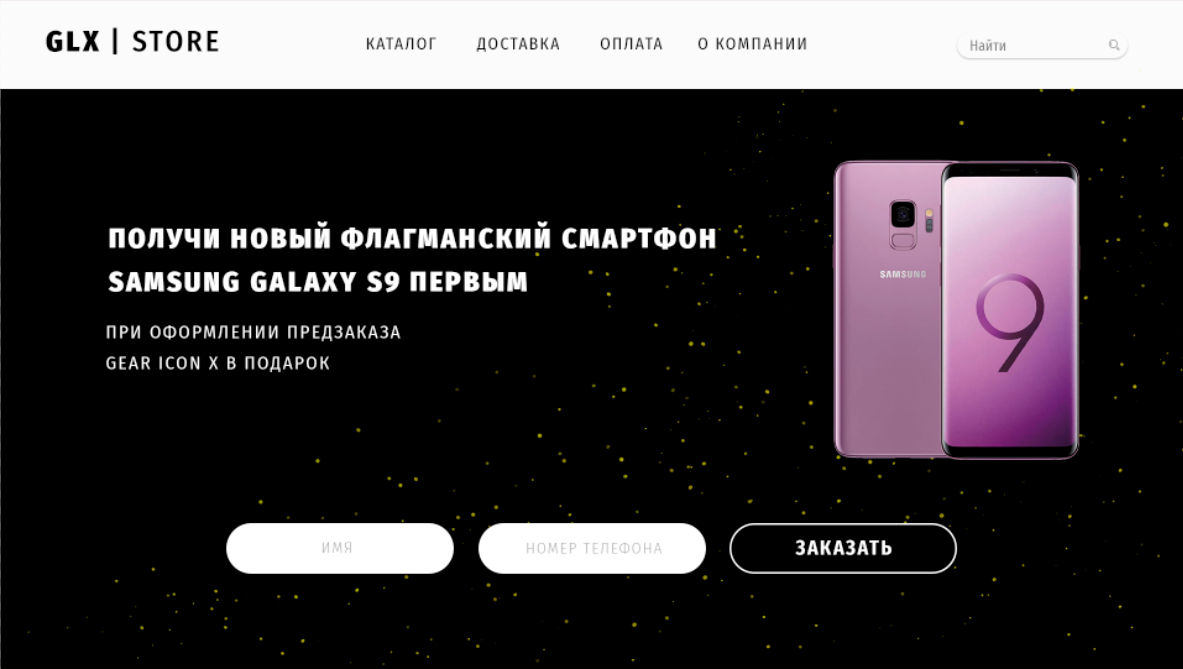Viewport: 1183px width, 669px height.
Task: Click the Имя input field
Action: [340, 548]
